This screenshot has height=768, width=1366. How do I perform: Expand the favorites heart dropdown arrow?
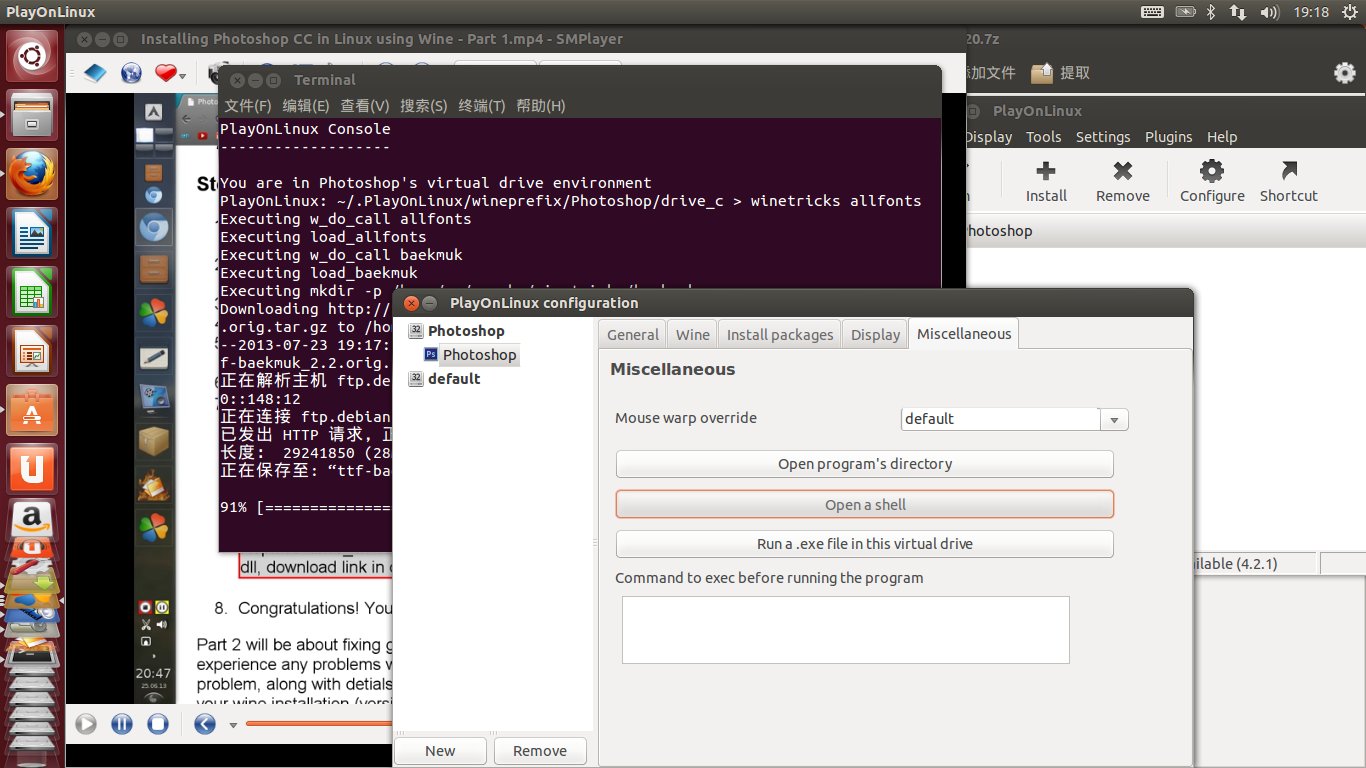click(183, 75)
